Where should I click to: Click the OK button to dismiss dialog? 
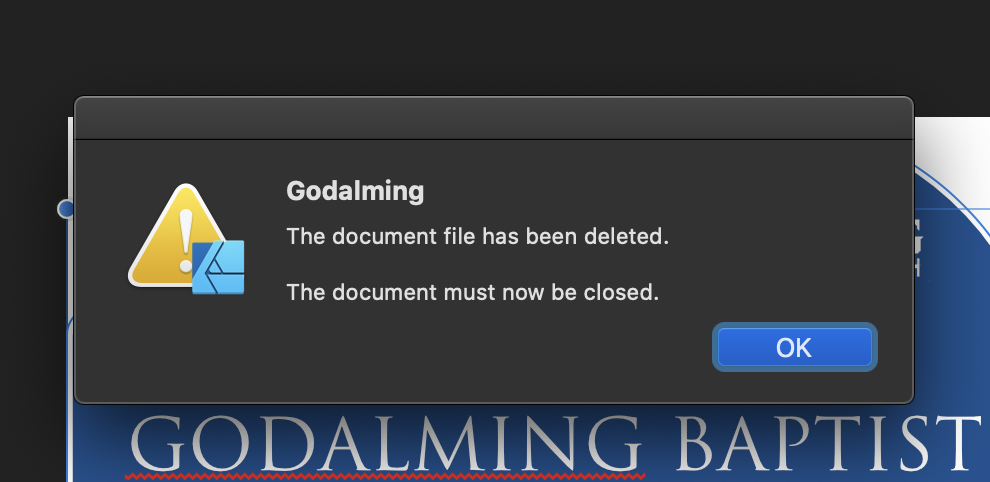point(794,347)
